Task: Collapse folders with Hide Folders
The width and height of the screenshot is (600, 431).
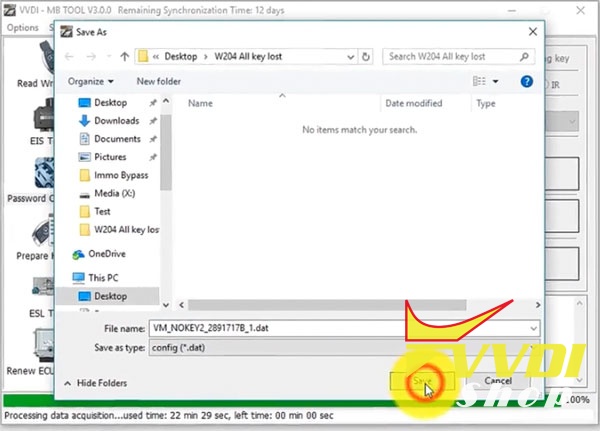Action: [x=96, y=383]
